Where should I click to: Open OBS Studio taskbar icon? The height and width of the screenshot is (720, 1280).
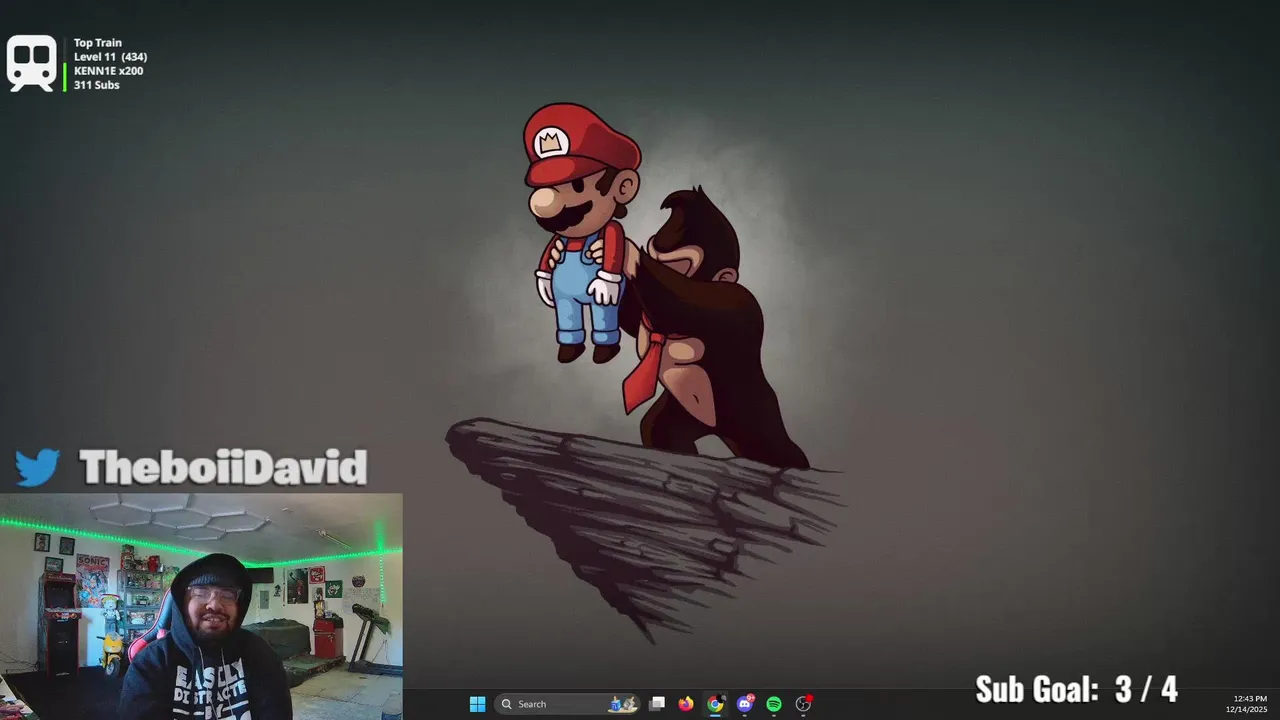click(x=803, y=704)
